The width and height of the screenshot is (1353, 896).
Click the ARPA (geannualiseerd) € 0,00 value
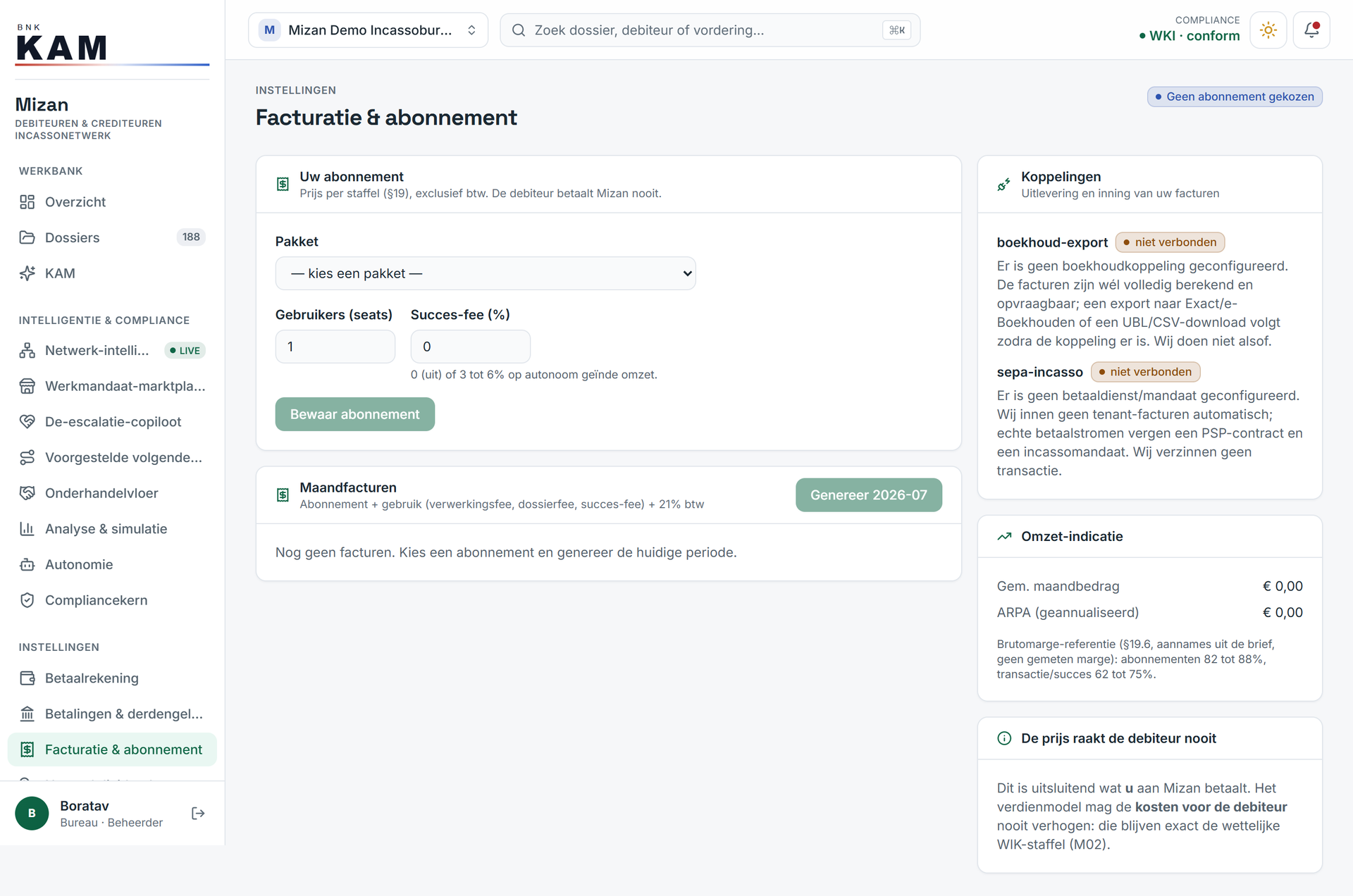pyautogui.click(x=1283, y=613)
